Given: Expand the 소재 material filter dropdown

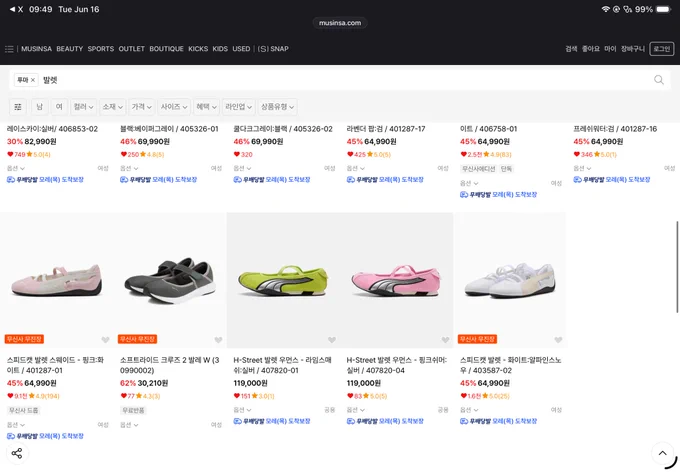Looking at the screenshot, I should tap(112, 107).
